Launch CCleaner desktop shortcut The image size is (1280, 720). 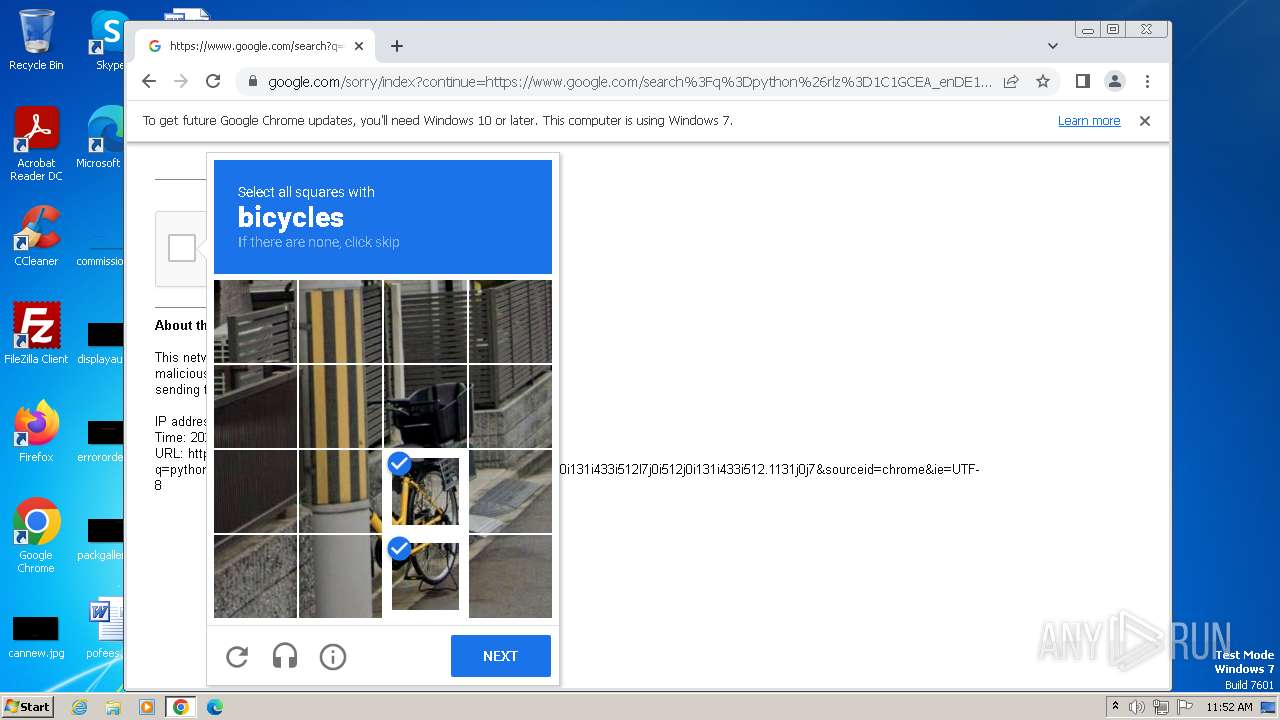coord(36,236)
